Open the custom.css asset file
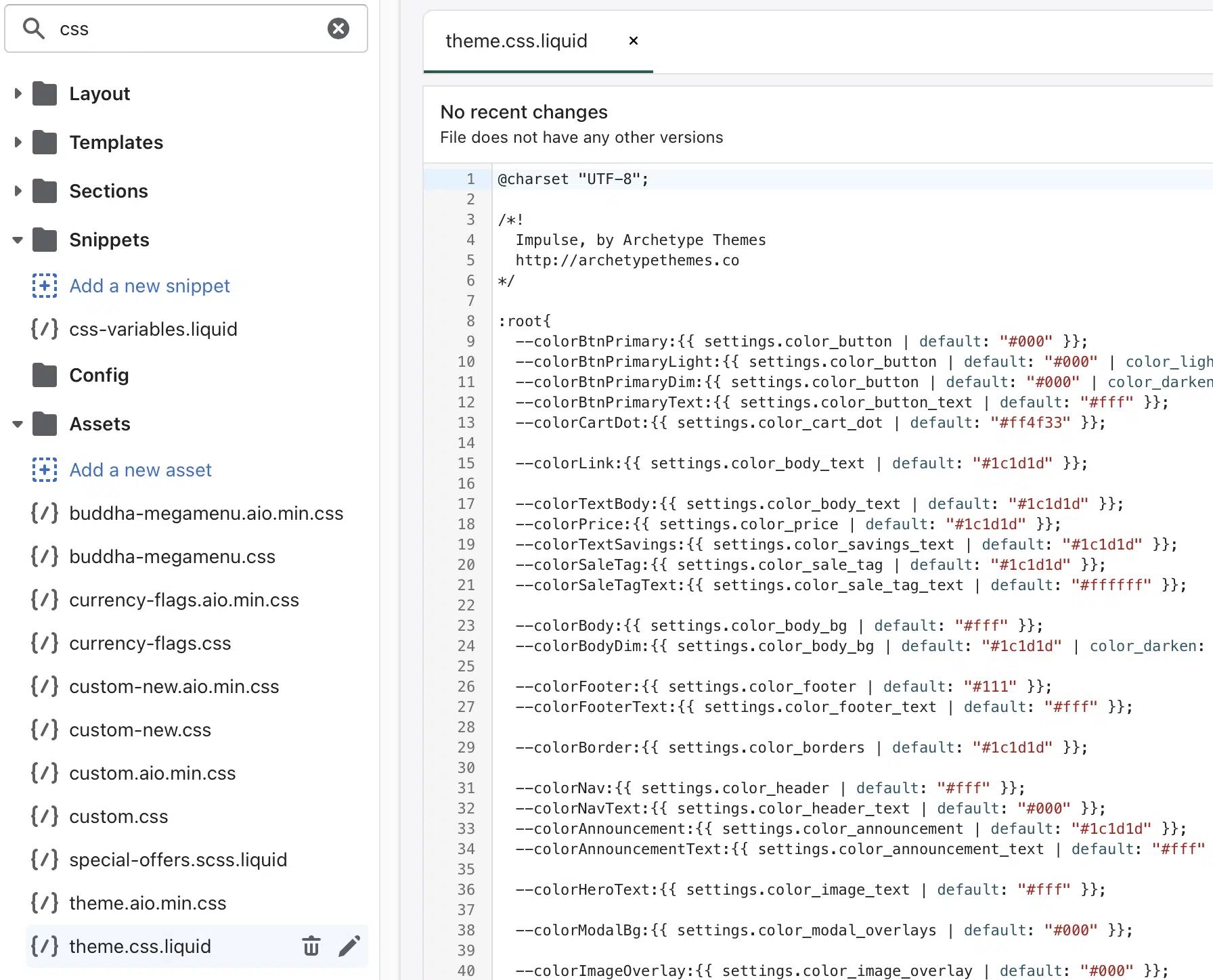Screen dimensions: 1213x980 pos(118,816)
